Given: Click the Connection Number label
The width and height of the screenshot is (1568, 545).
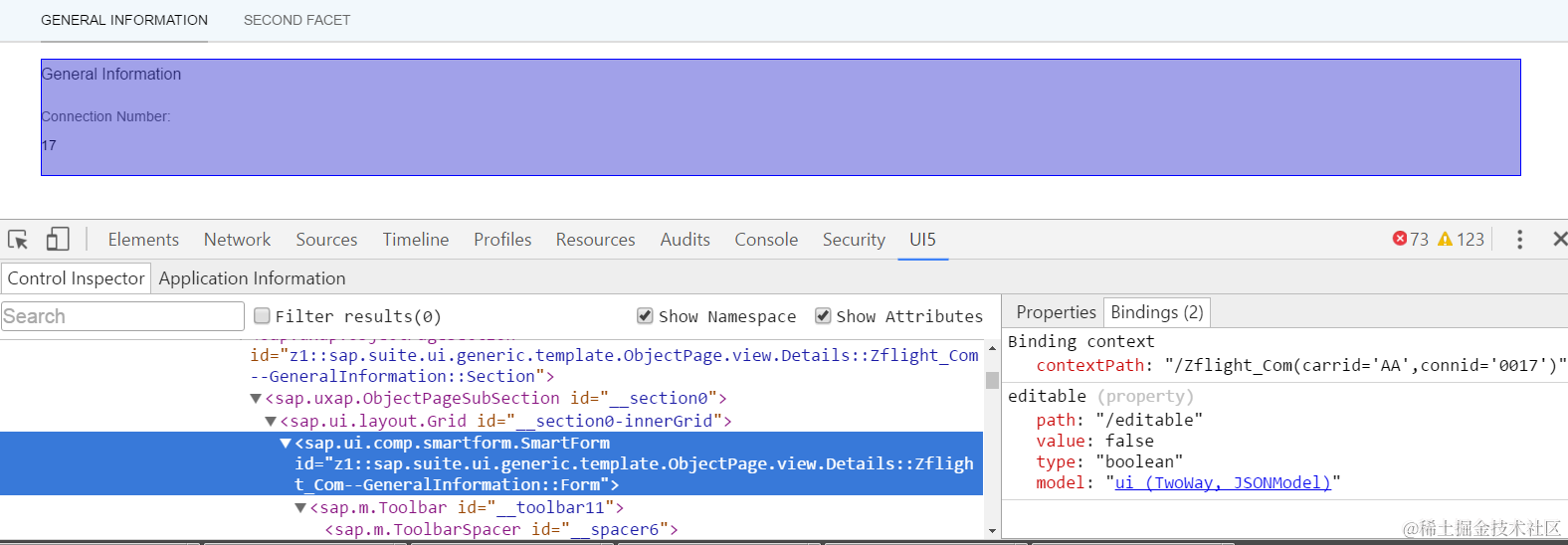Looking at the screenshot, I should [x=105, y=117].
